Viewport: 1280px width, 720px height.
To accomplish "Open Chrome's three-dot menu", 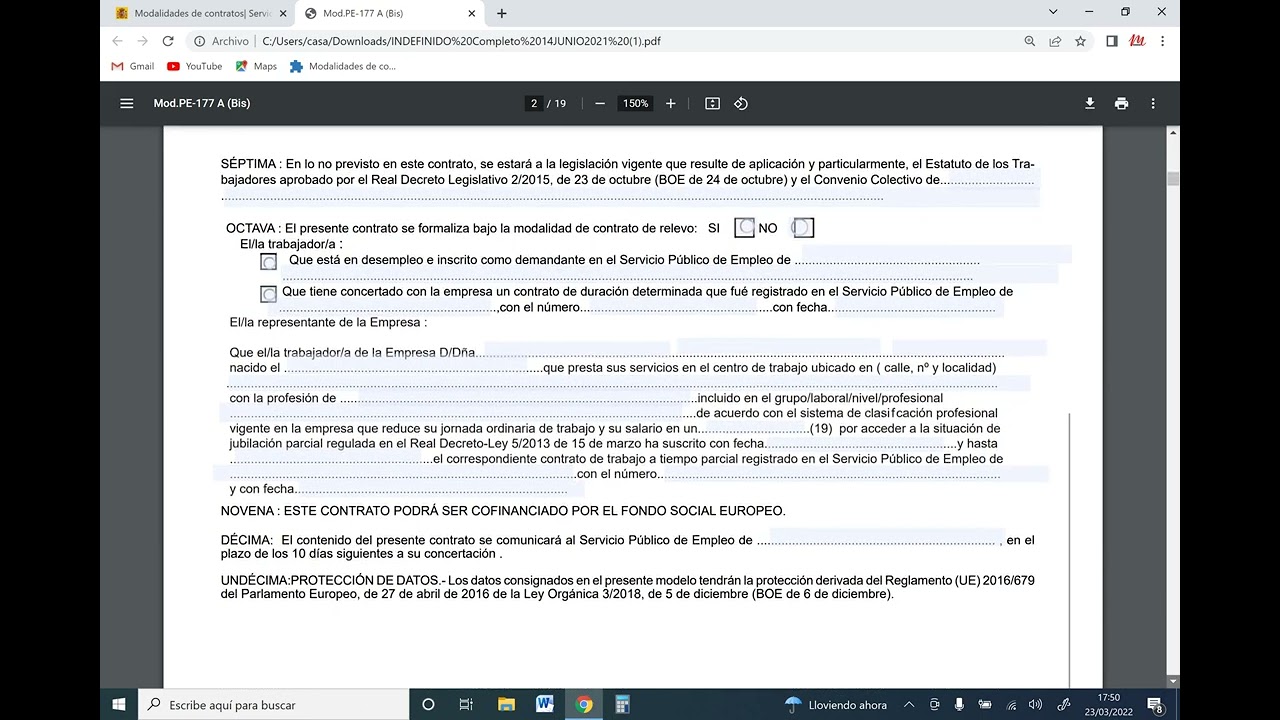I will coord(1162,42).
